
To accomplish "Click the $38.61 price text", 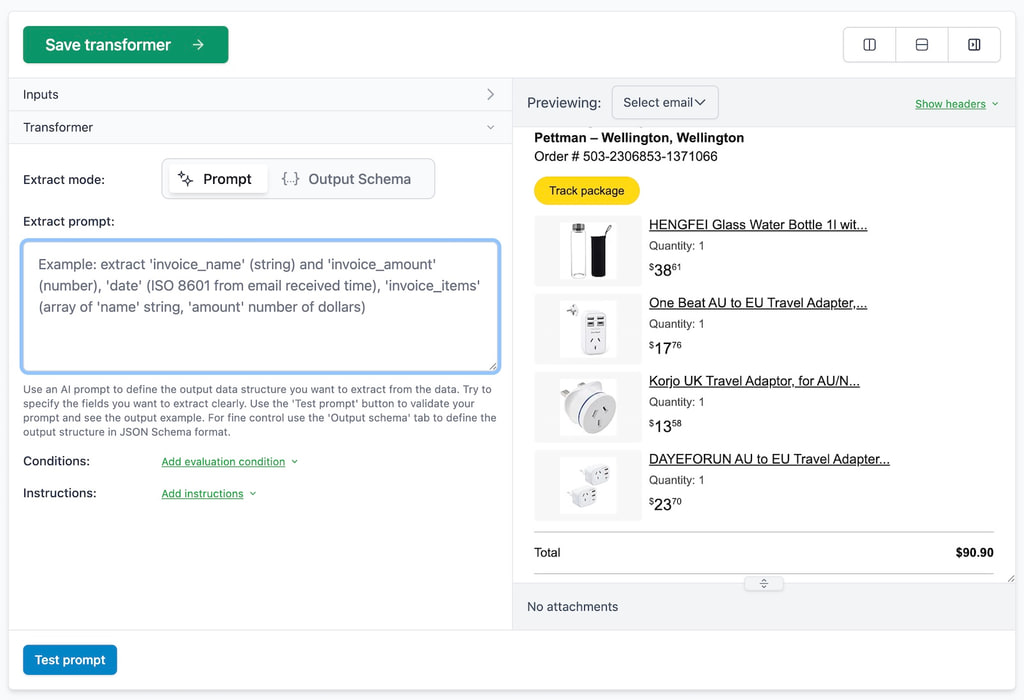I will (665, 270).
